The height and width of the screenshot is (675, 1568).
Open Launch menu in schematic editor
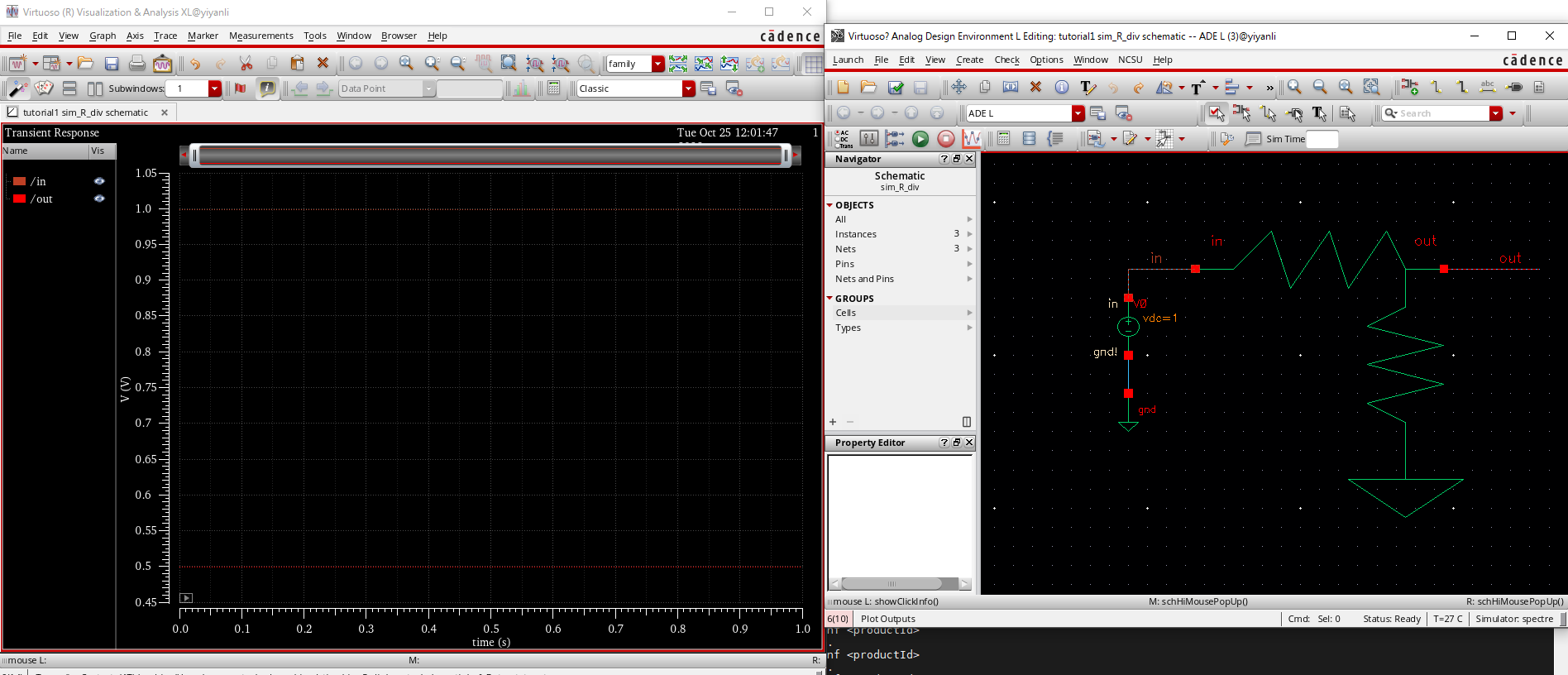click(848, 60)
